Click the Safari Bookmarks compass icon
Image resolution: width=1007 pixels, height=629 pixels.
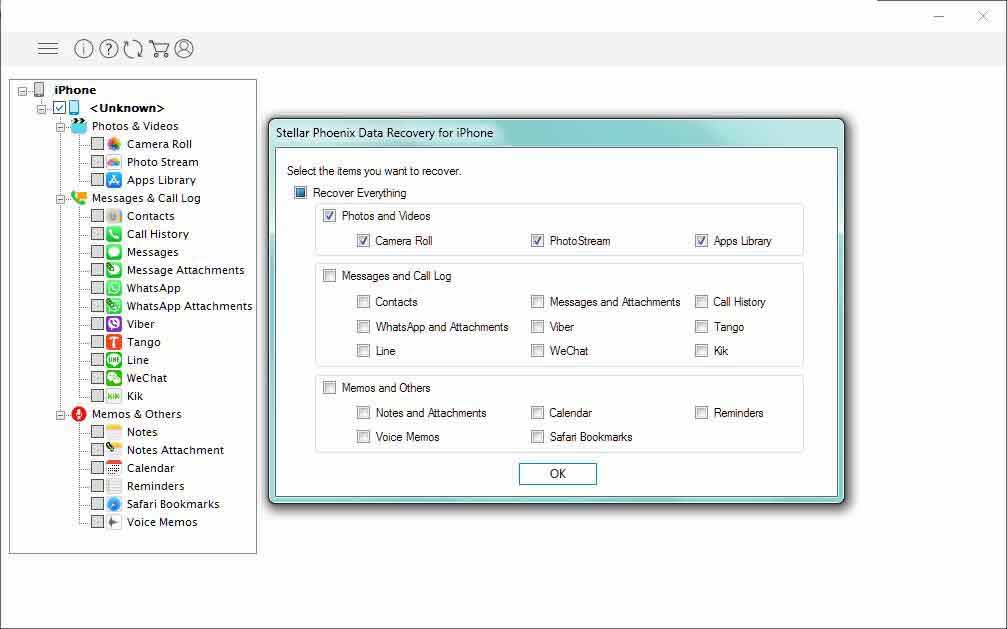tap(114, 504)
